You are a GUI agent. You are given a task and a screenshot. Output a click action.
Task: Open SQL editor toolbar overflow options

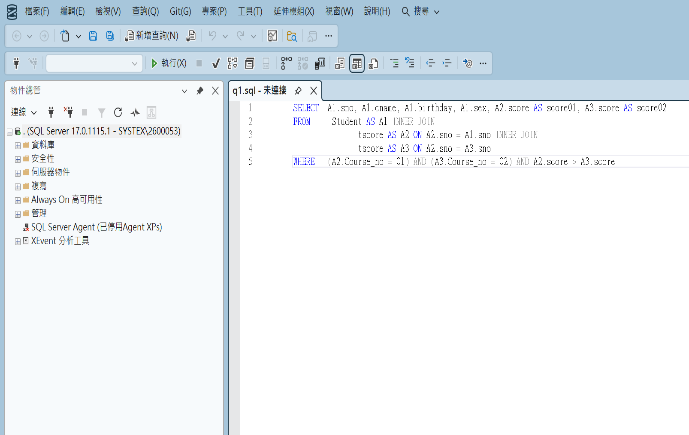tap(483, 64)
